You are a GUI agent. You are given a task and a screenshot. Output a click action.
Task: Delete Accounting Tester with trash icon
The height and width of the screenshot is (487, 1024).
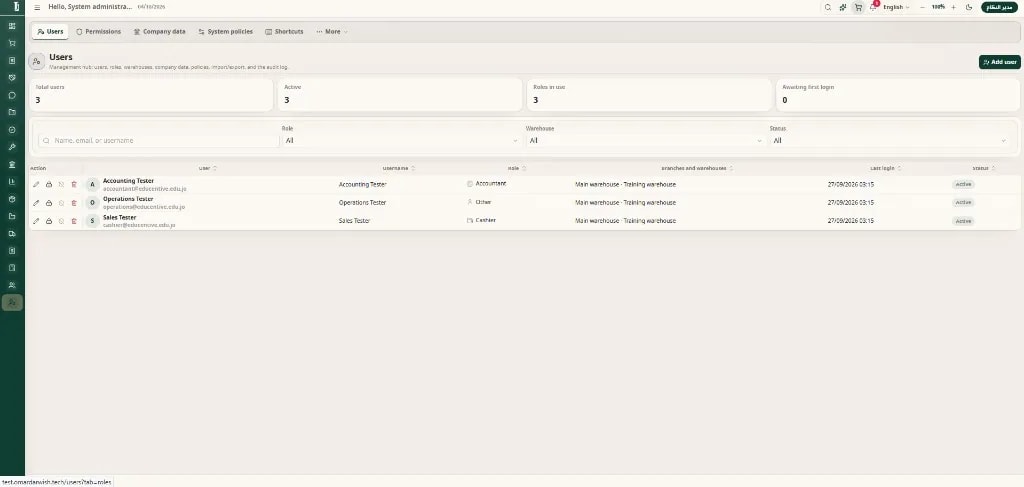point(74,185)
